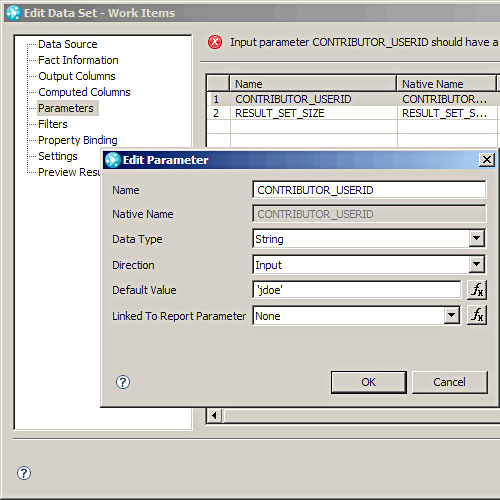500x500 pixels.
Task: Open expression builder for Linked To Report Parameter
Action: [x=477, y=315]
